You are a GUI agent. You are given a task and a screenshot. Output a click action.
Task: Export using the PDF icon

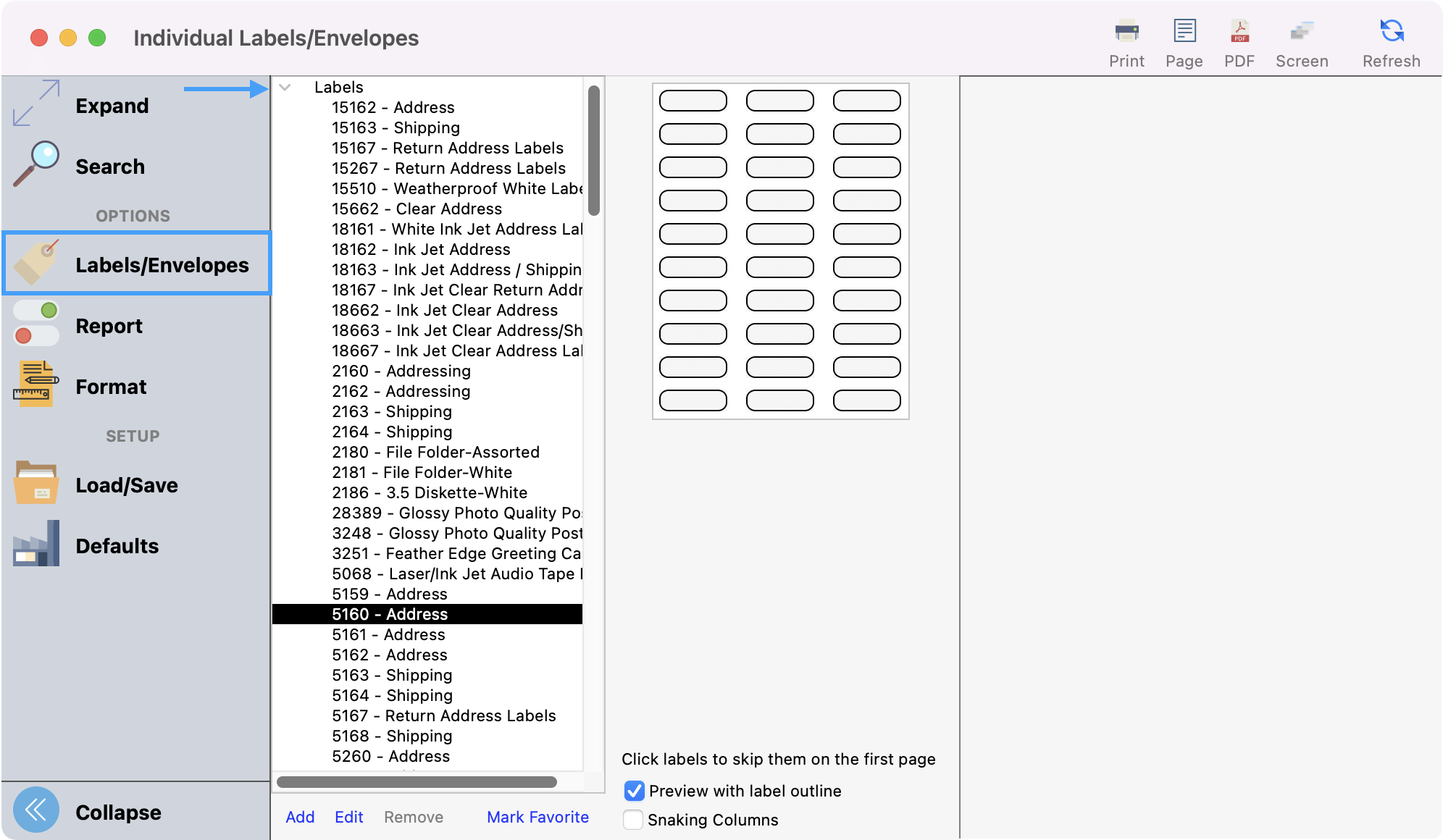(1239, 32)
